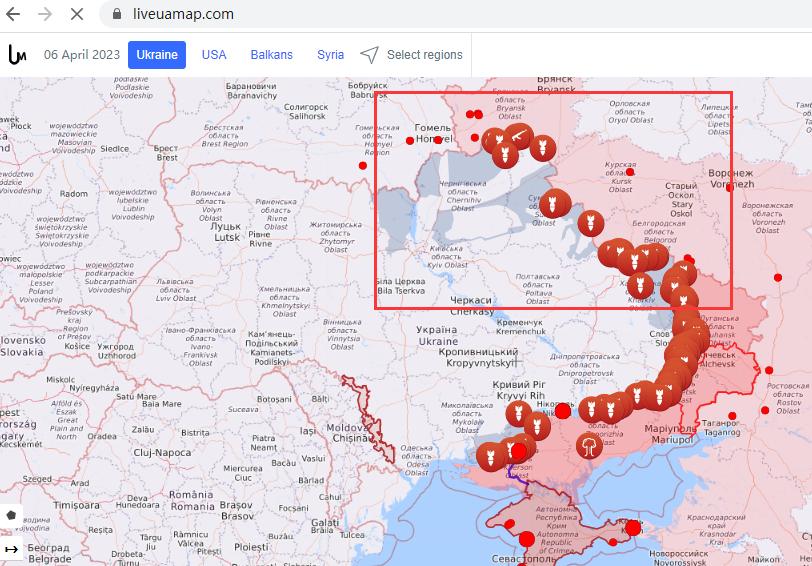Select the Ukraine region tab
Screen dimensions: 812x566
pyautogui.click(x=157, y=55)
